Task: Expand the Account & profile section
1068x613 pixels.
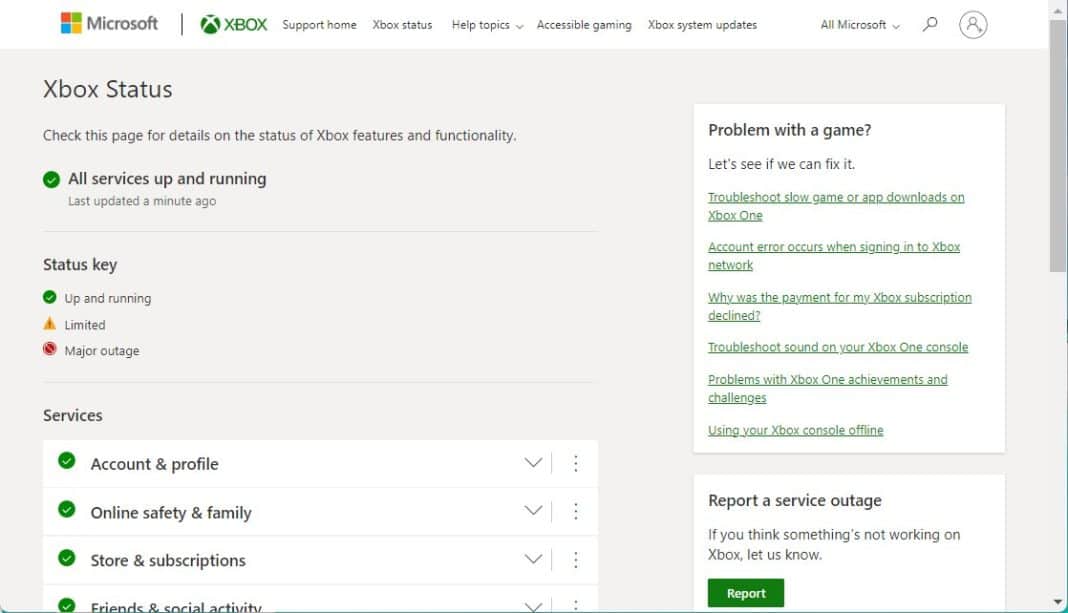Action: coord(533,462)
